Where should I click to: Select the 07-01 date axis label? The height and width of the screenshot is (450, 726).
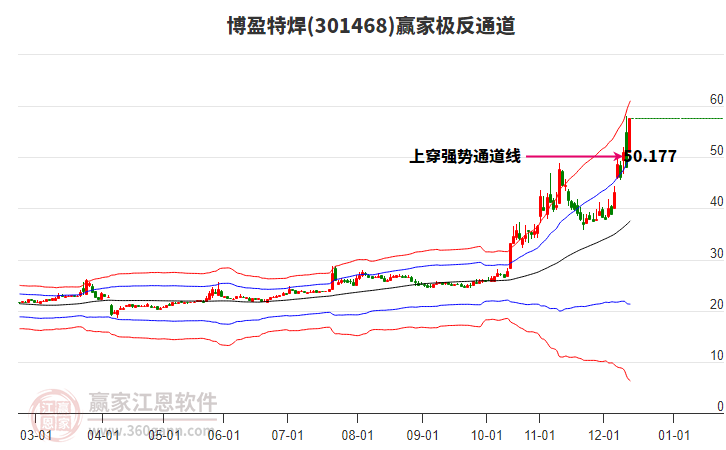click(x=288, y=436)
